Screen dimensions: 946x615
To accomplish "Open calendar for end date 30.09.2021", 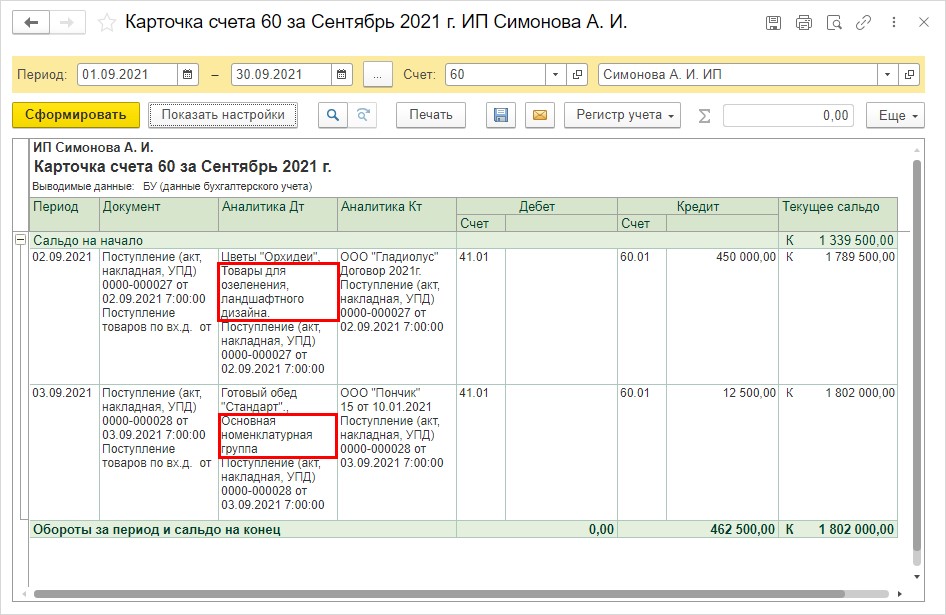I will pyautogui.click(x=341, y=75).
